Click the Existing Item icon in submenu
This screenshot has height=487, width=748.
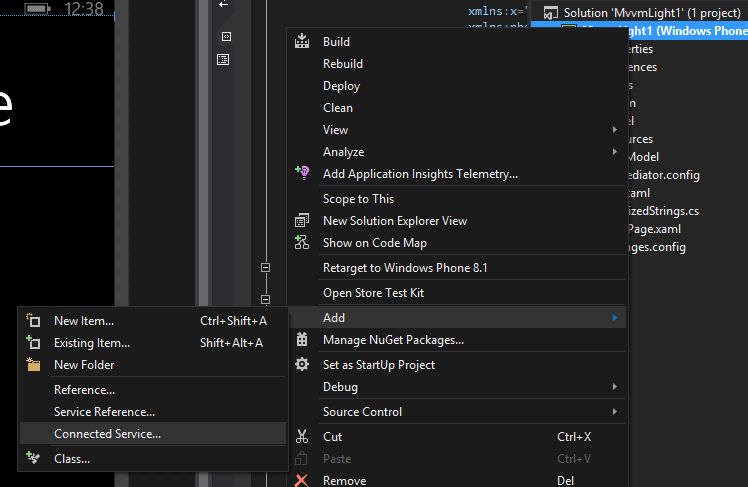[x=33, y=342]
